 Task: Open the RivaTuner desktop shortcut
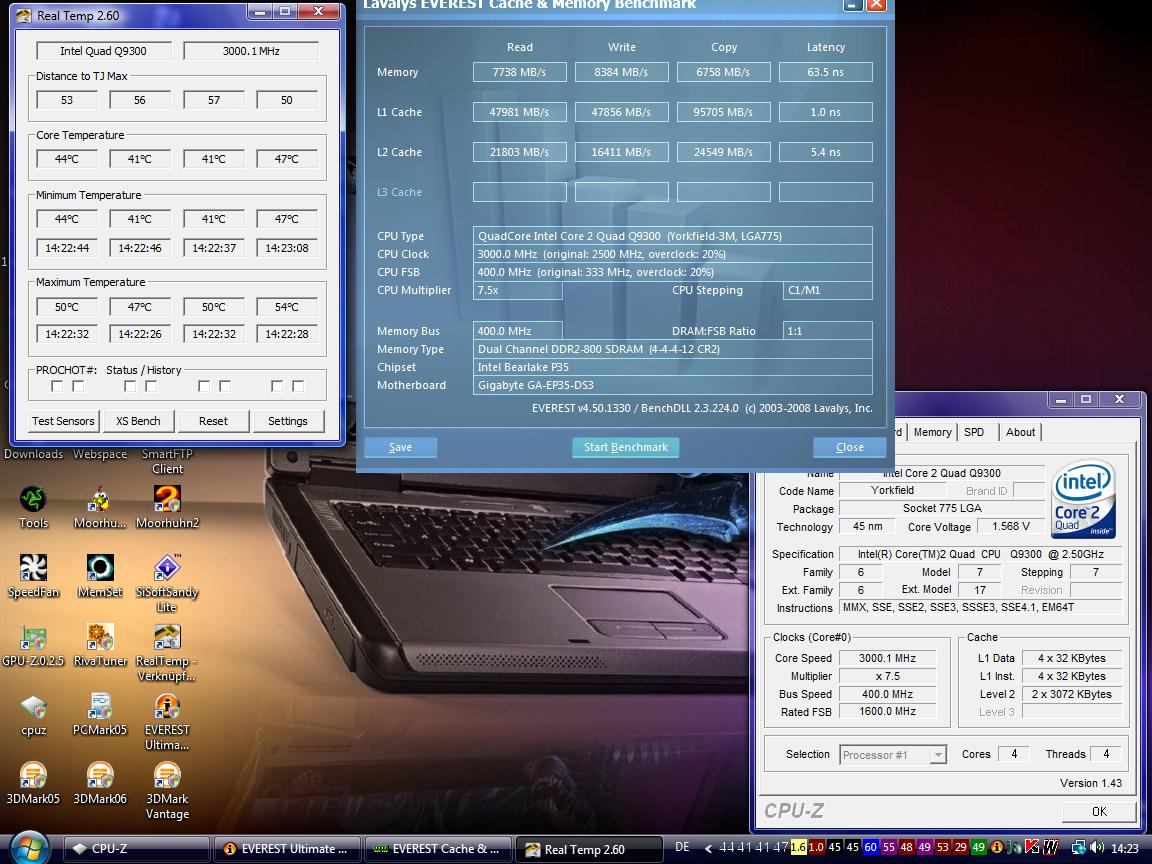click(x=100, y=645)
